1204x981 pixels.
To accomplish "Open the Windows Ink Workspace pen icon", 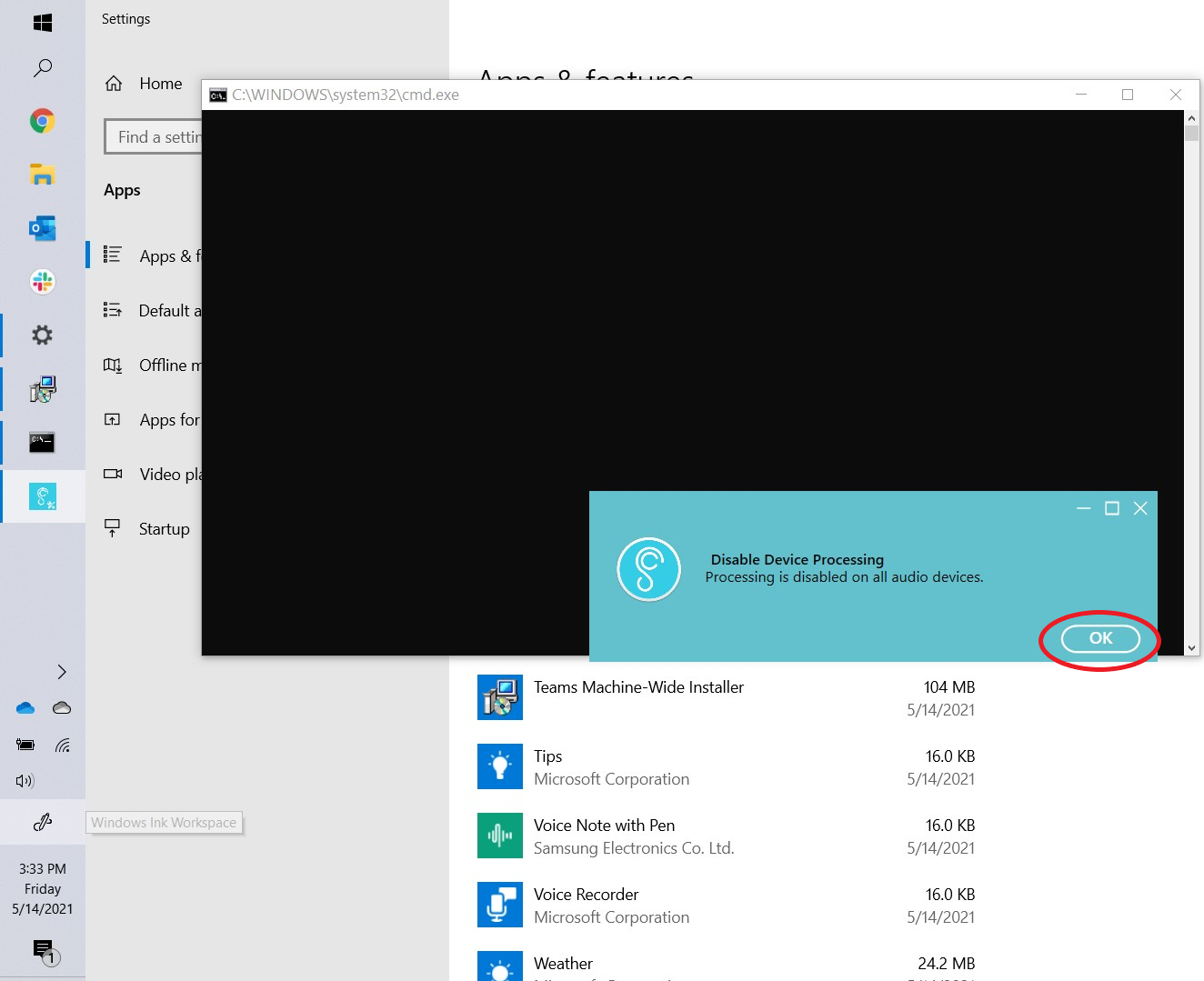I will (42, 823).
